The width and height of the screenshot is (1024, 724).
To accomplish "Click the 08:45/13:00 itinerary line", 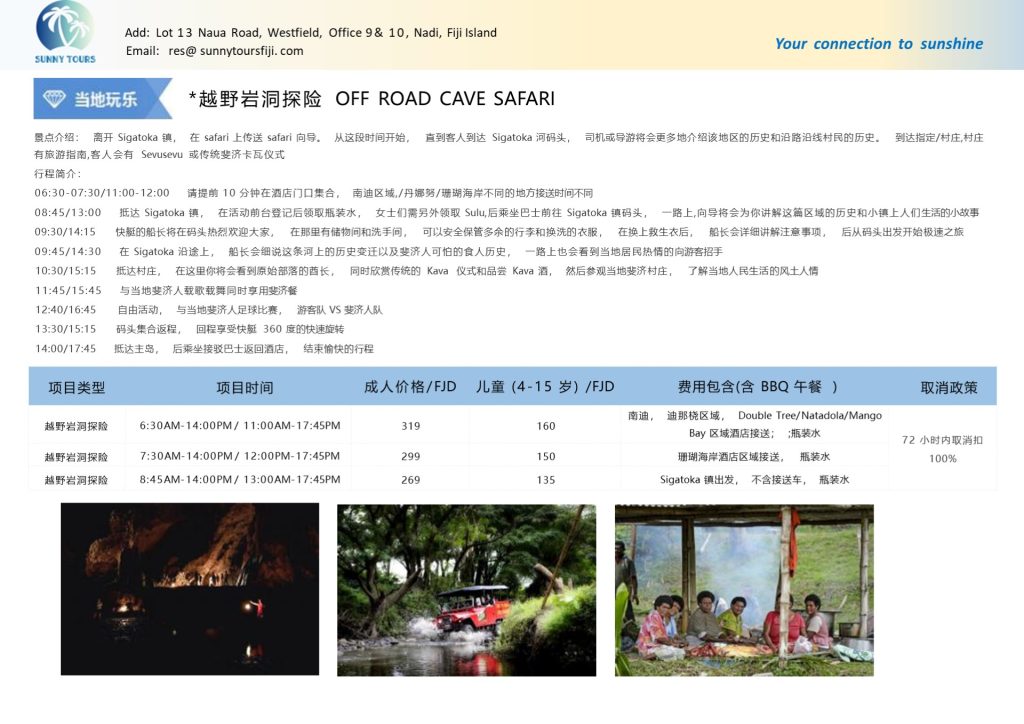I will (x=507, y=213).
